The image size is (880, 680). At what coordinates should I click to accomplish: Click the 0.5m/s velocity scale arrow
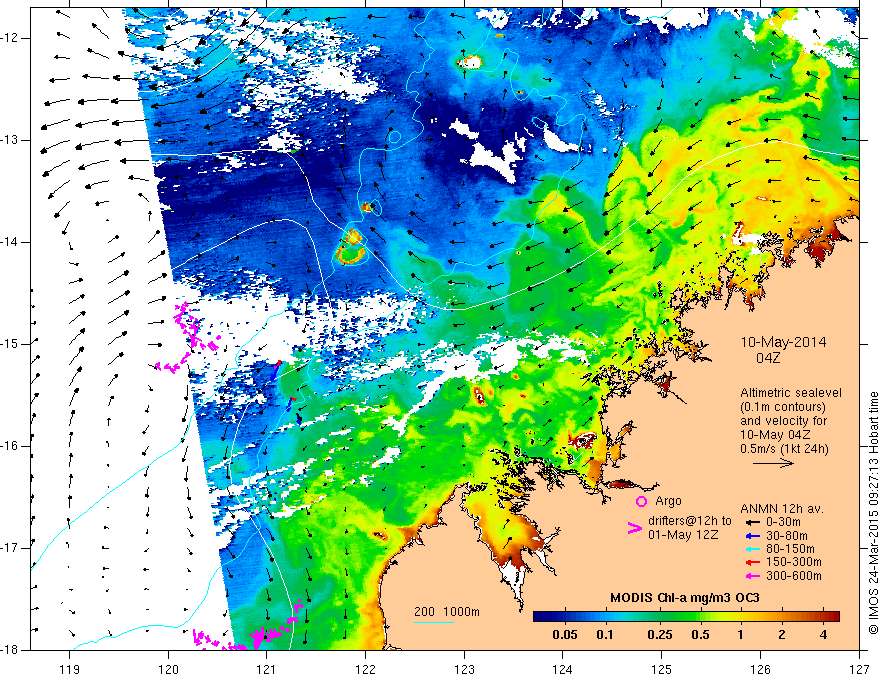coord(773,463)
